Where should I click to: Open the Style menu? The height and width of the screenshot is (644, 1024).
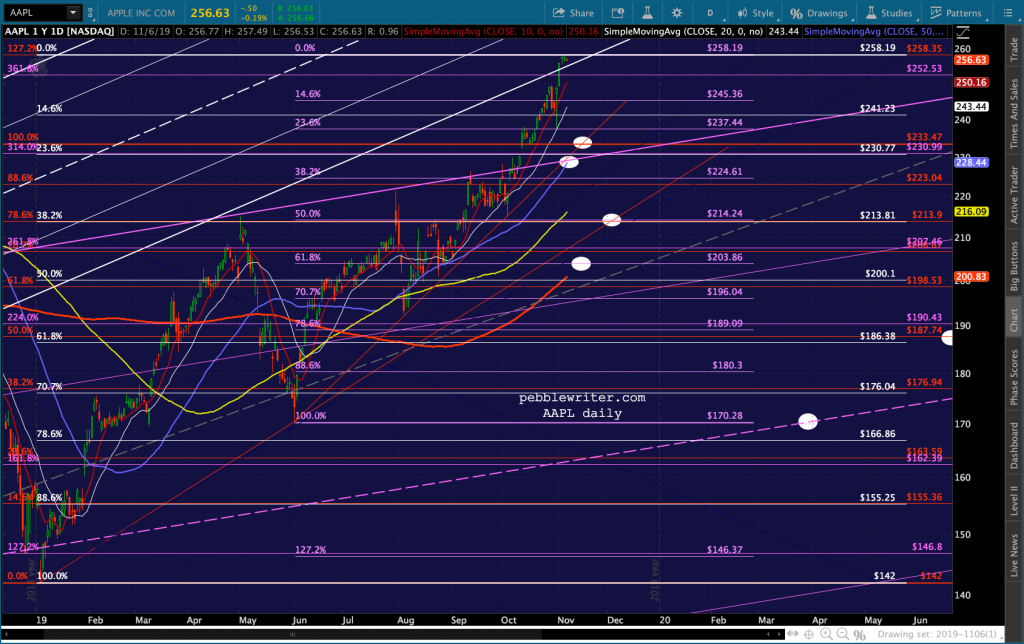756,13
